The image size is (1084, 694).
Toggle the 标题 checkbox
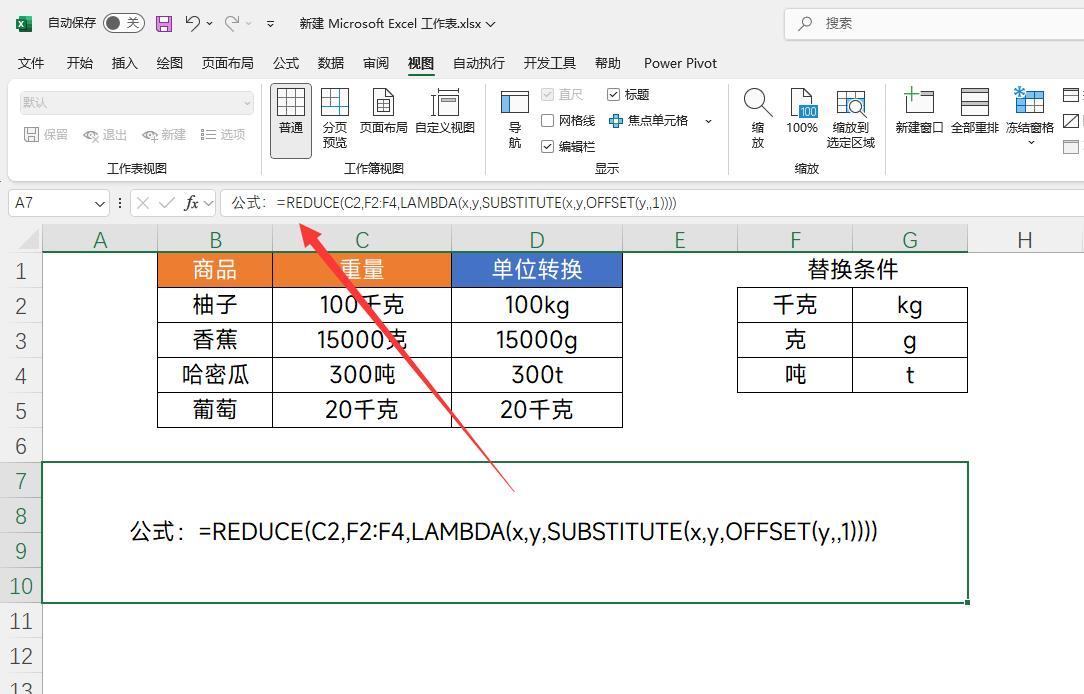pyautogui.click(x=613, y=95)
